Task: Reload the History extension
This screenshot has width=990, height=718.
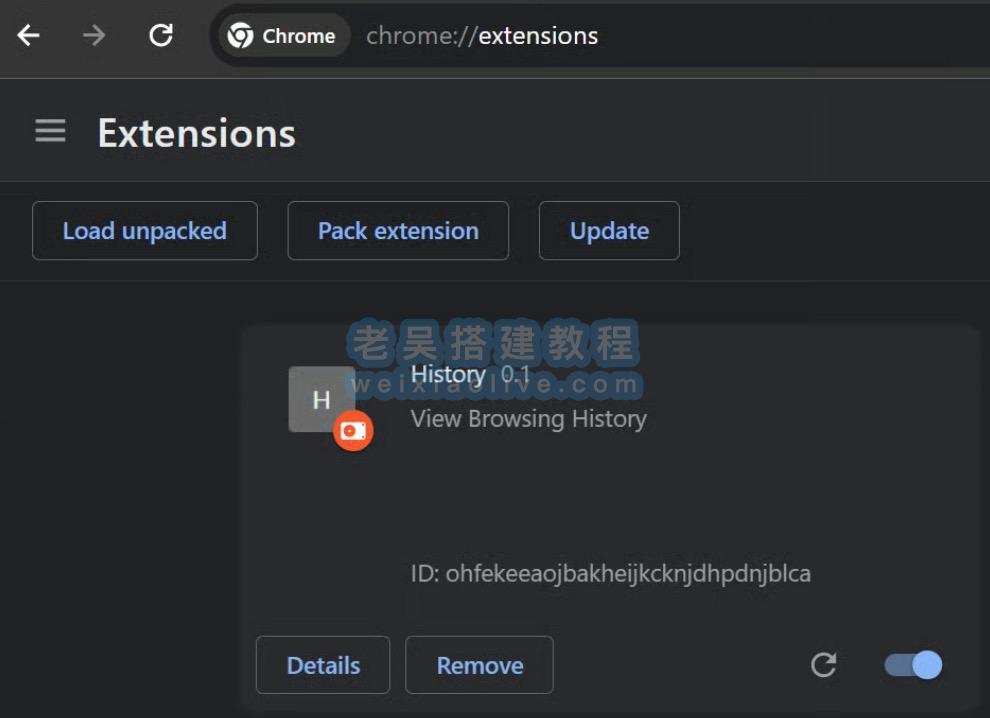Action: [x=823, y=665]
